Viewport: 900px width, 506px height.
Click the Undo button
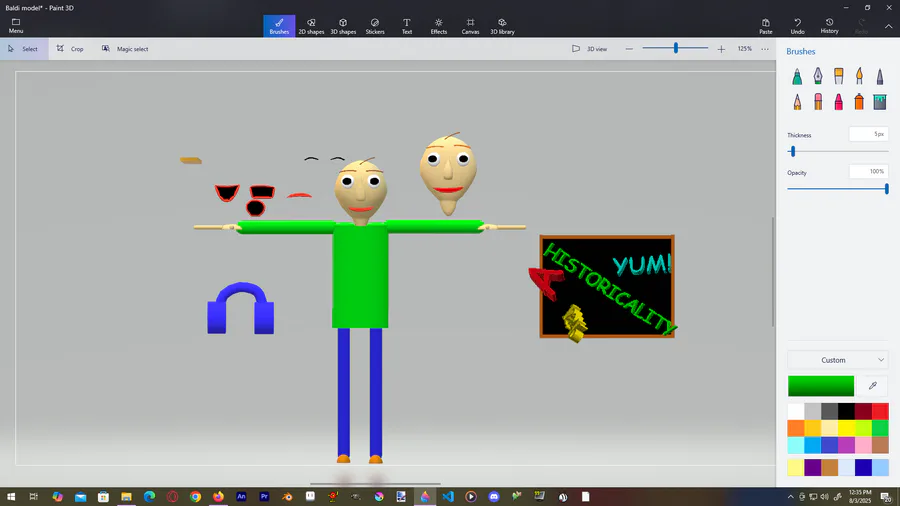(797, 26)
